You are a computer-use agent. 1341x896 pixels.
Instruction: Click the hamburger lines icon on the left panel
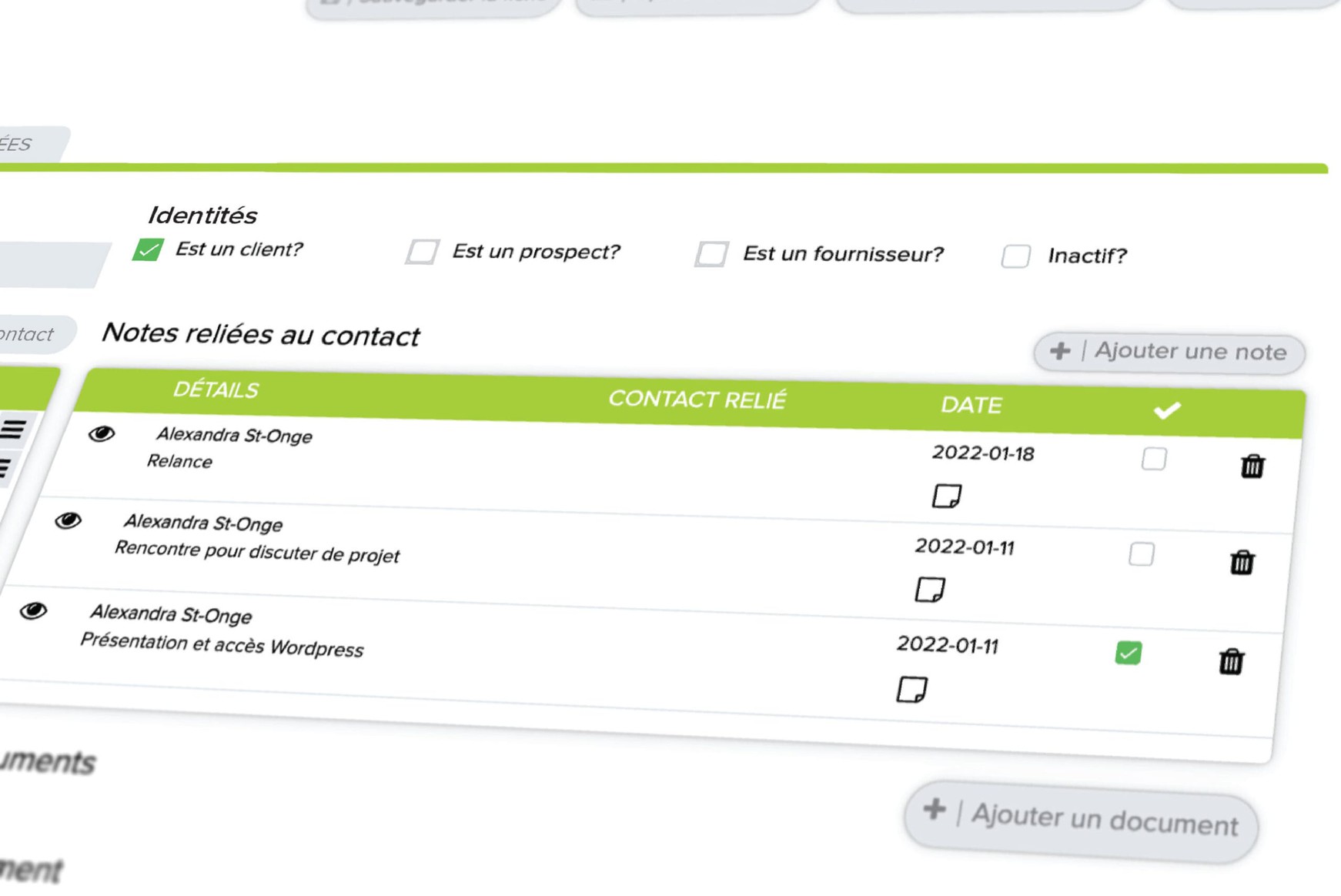pos(13,430)
